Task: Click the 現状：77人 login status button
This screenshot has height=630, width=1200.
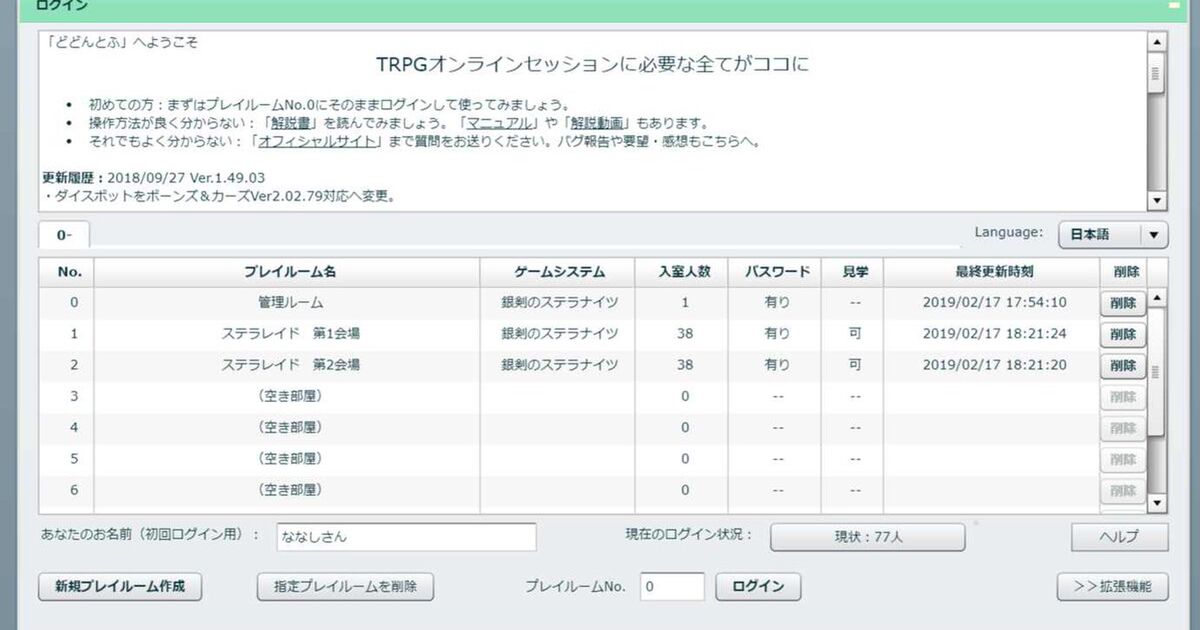Action: click(x=868, y=537)
